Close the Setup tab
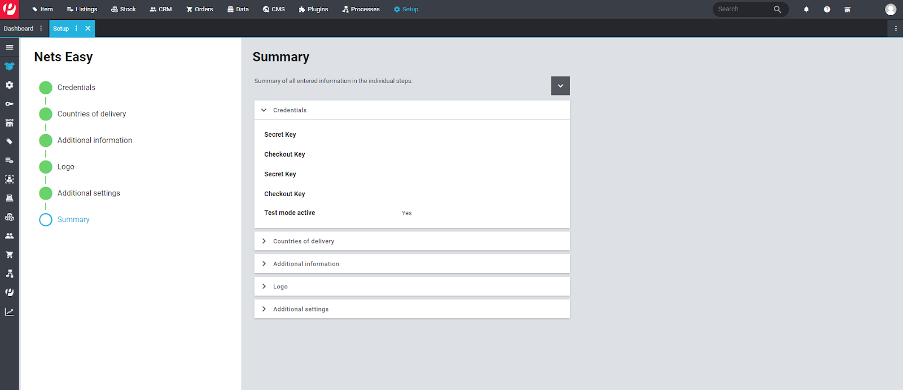Screen dimensions: 904x390 click(x=88, y=28)
